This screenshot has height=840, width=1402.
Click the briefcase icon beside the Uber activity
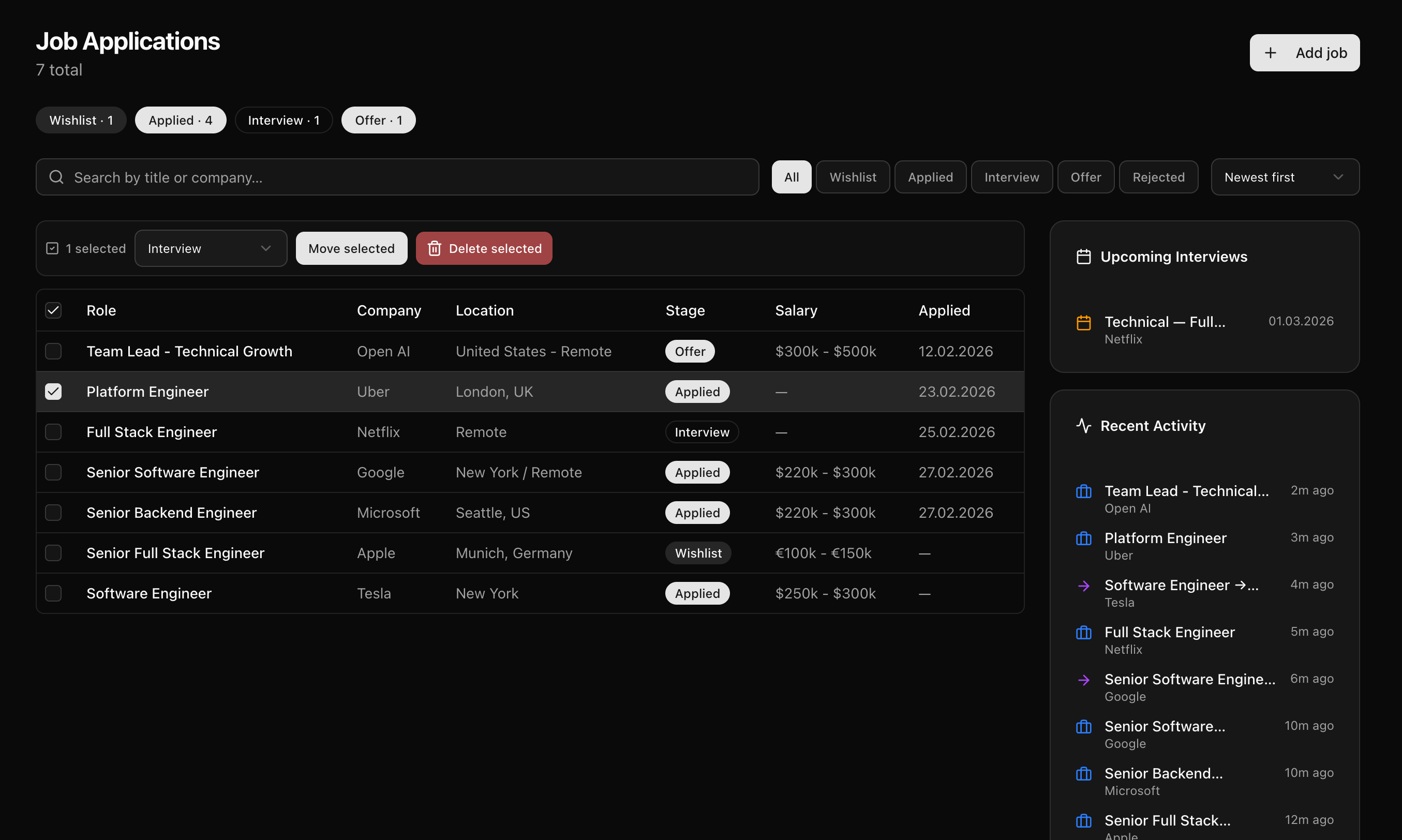pyautogui.click(x=1083, y=538)
